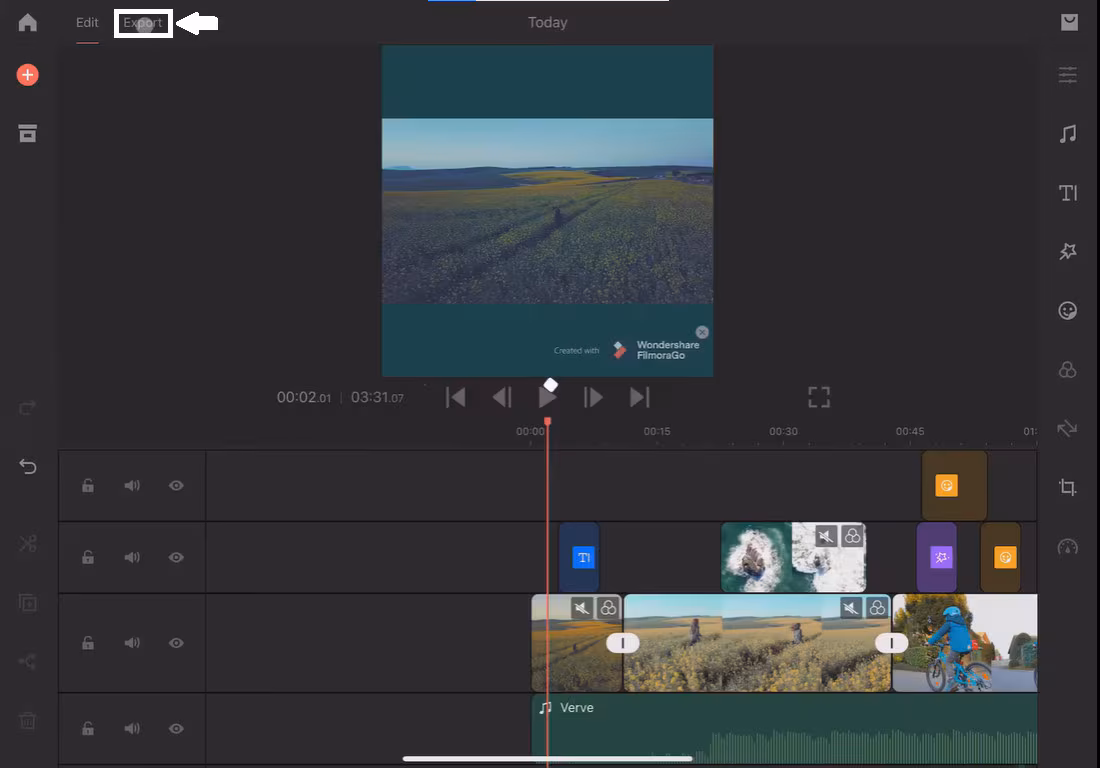
Task: Click the project title Today
Action: pyautogui.click(x=548, y=22)
